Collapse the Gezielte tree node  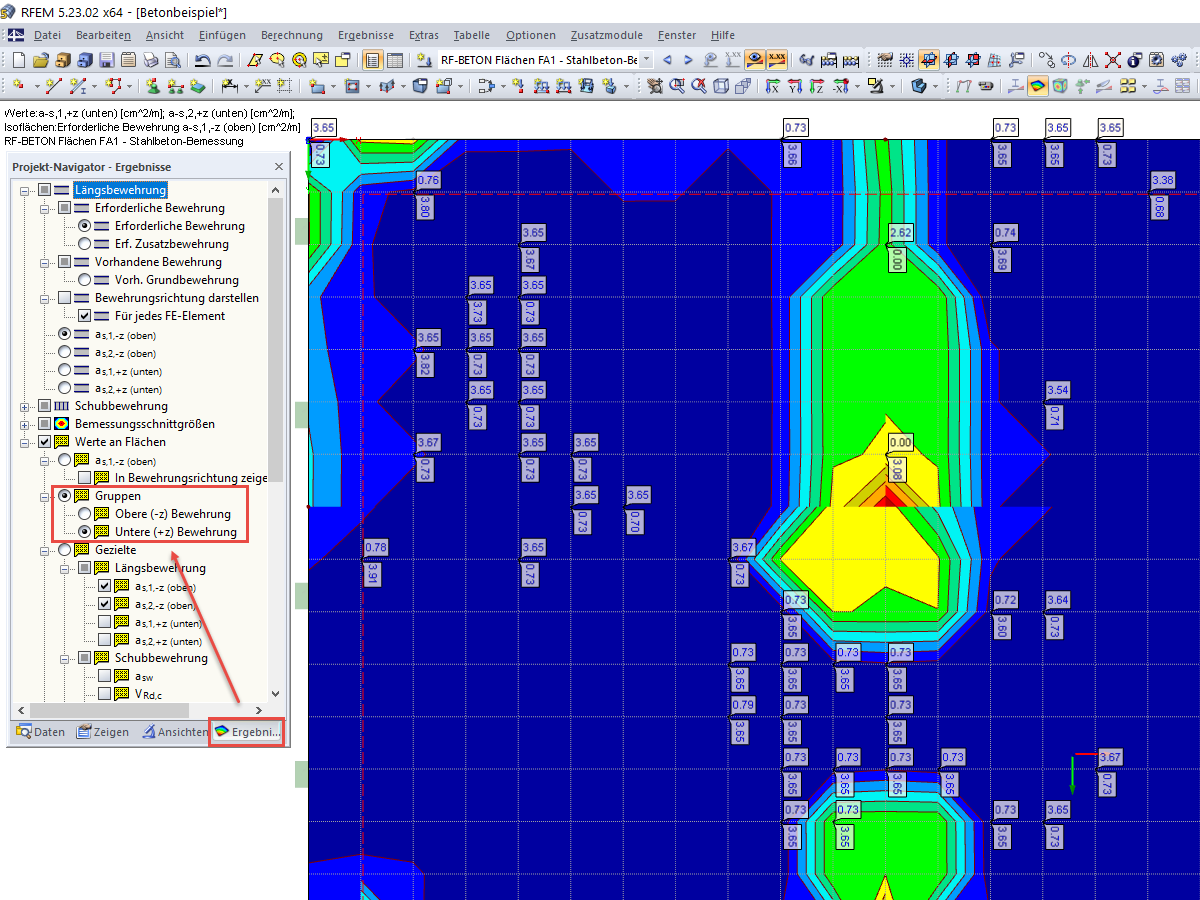tap(45, 550)
